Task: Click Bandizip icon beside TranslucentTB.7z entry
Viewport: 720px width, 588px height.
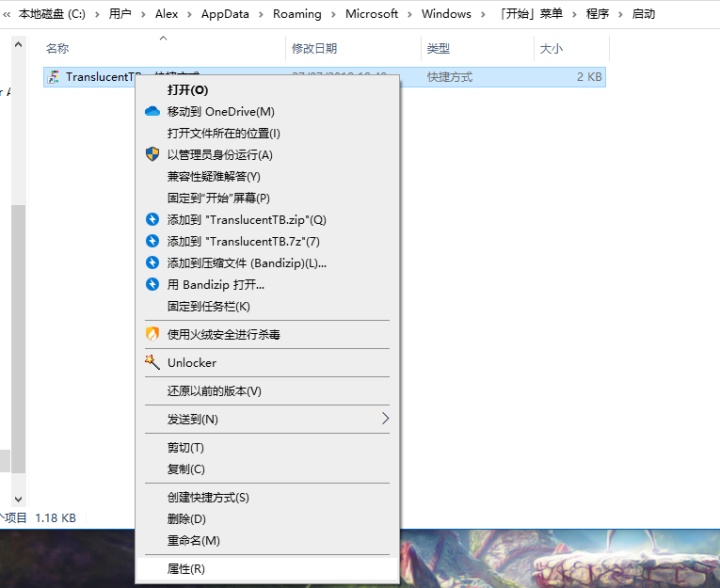Action: coord(152,241)
